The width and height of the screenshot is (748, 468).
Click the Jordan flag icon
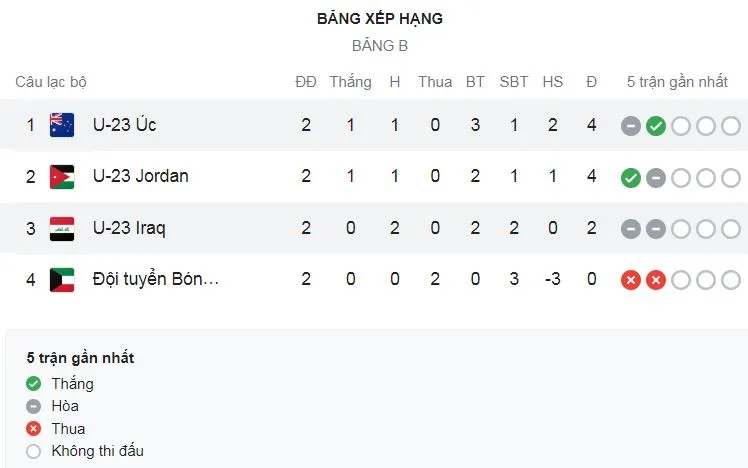coord(62,177)
